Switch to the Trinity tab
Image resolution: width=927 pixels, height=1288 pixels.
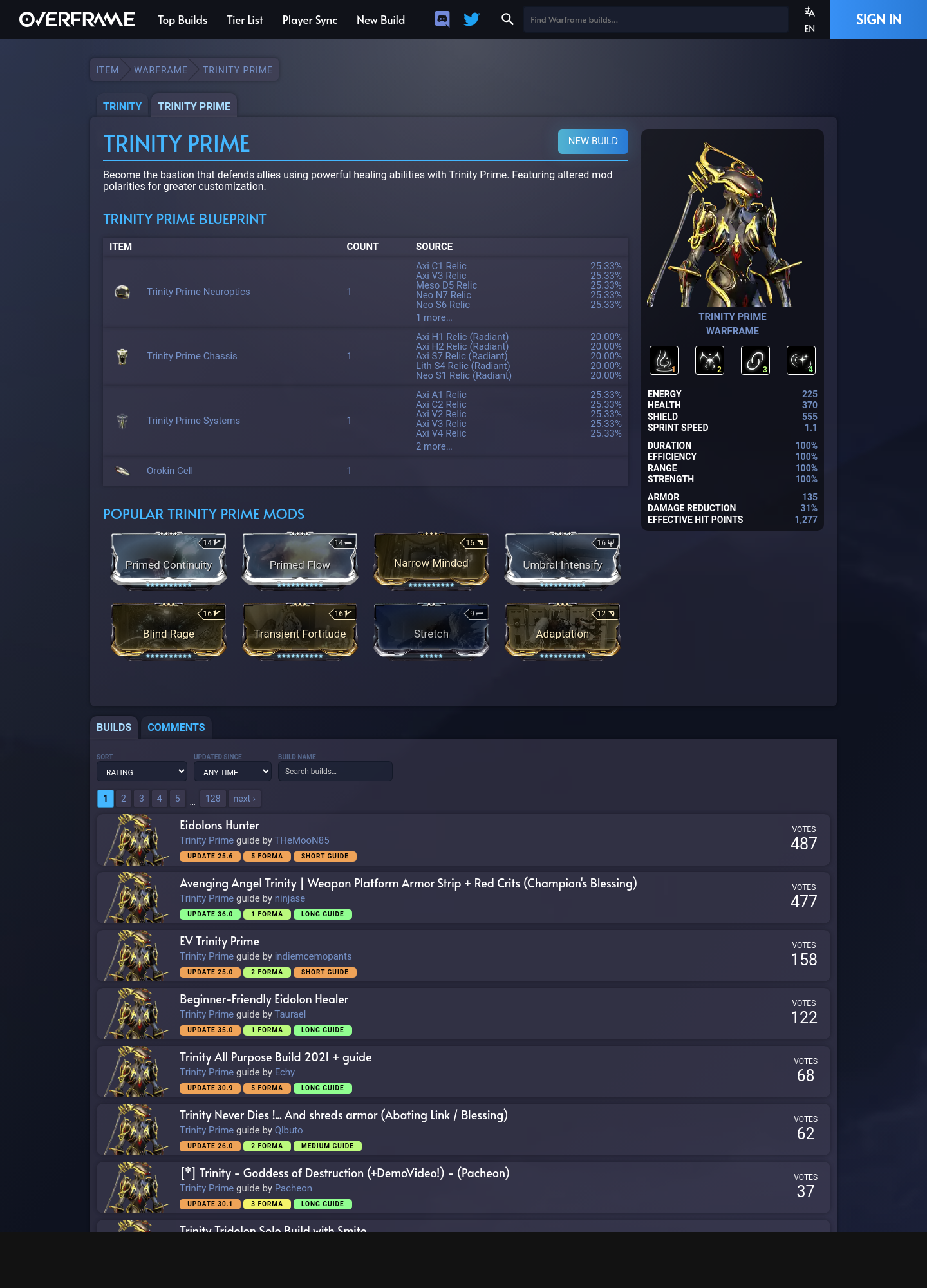(x=122, y=106)
